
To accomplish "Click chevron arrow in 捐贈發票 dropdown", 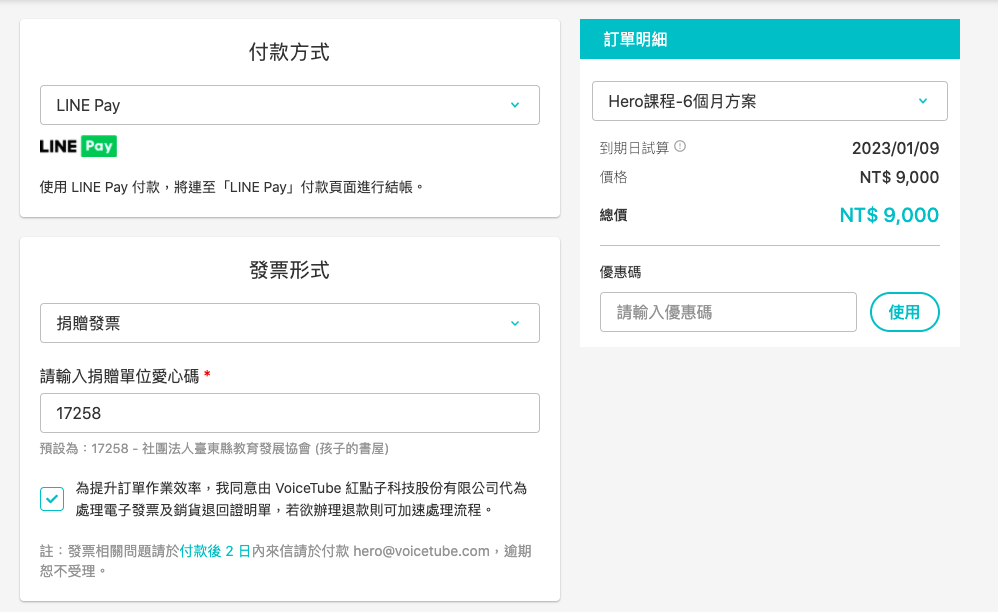I will pos(515,323).
